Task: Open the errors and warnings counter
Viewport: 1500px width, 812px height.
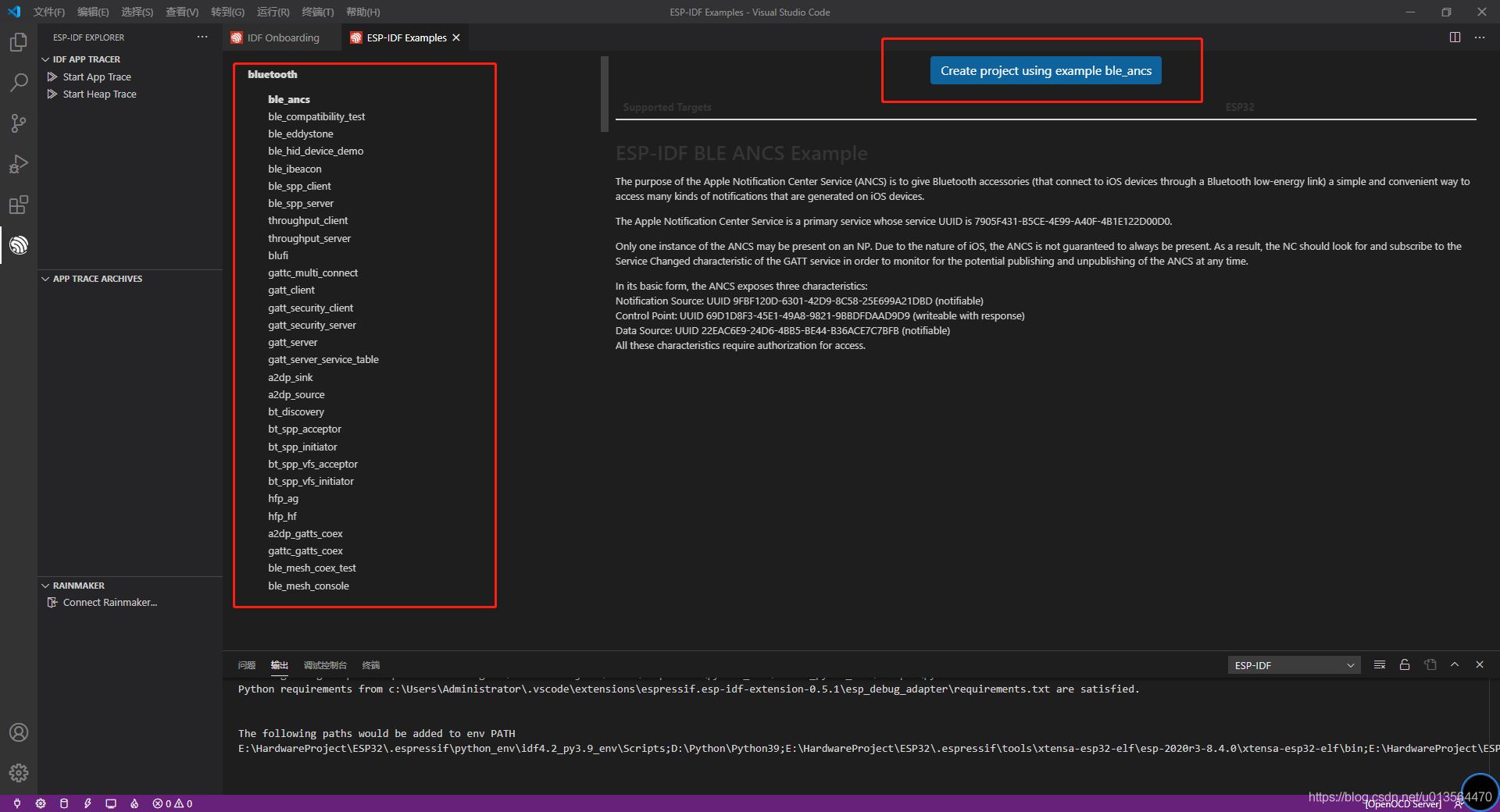Action: (x=173, y=803)
